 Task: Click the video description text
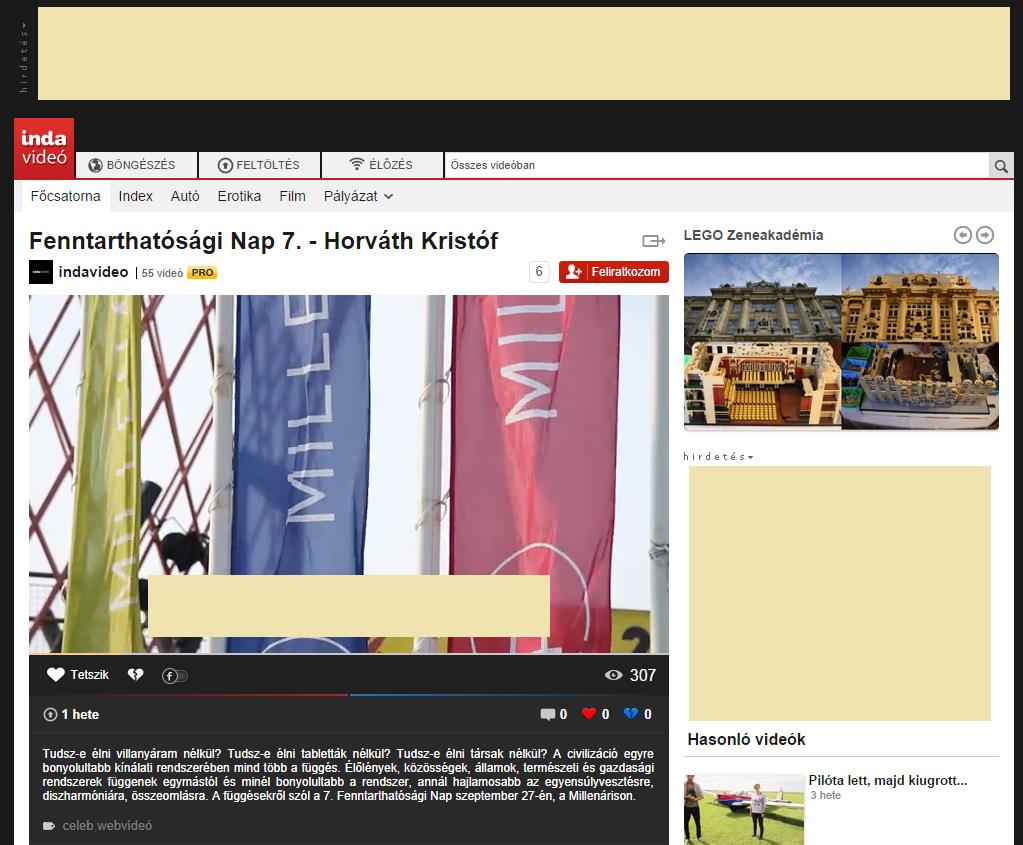348,775
